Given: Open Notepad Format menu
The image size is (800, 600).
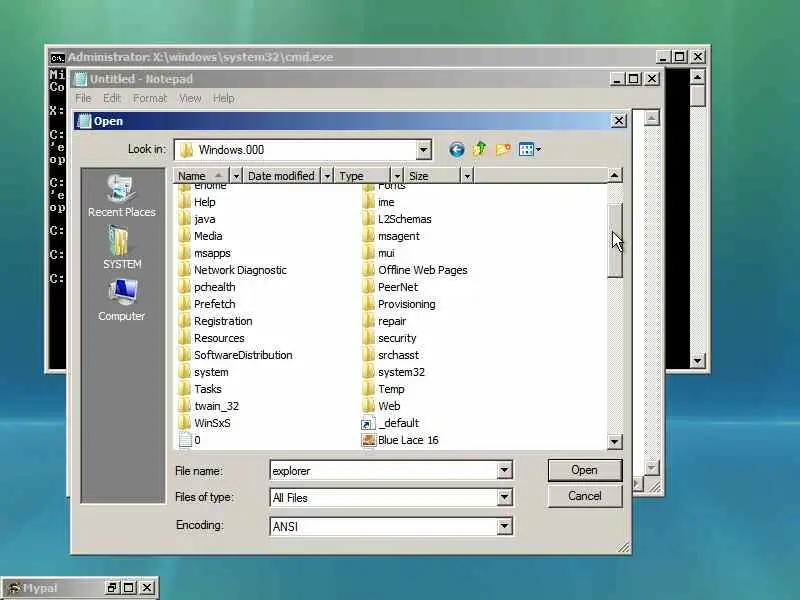Looking at the screenshot, I should (x=150, y=98).
